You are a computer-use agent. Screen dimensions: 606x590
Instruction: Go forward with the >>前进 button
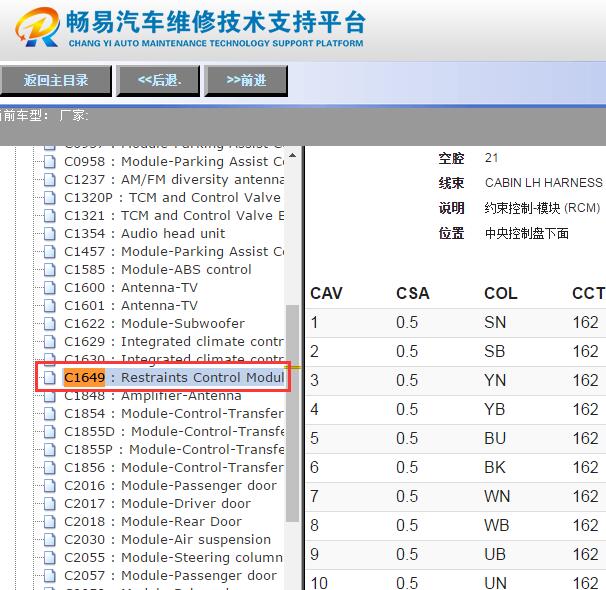point(246,80)
